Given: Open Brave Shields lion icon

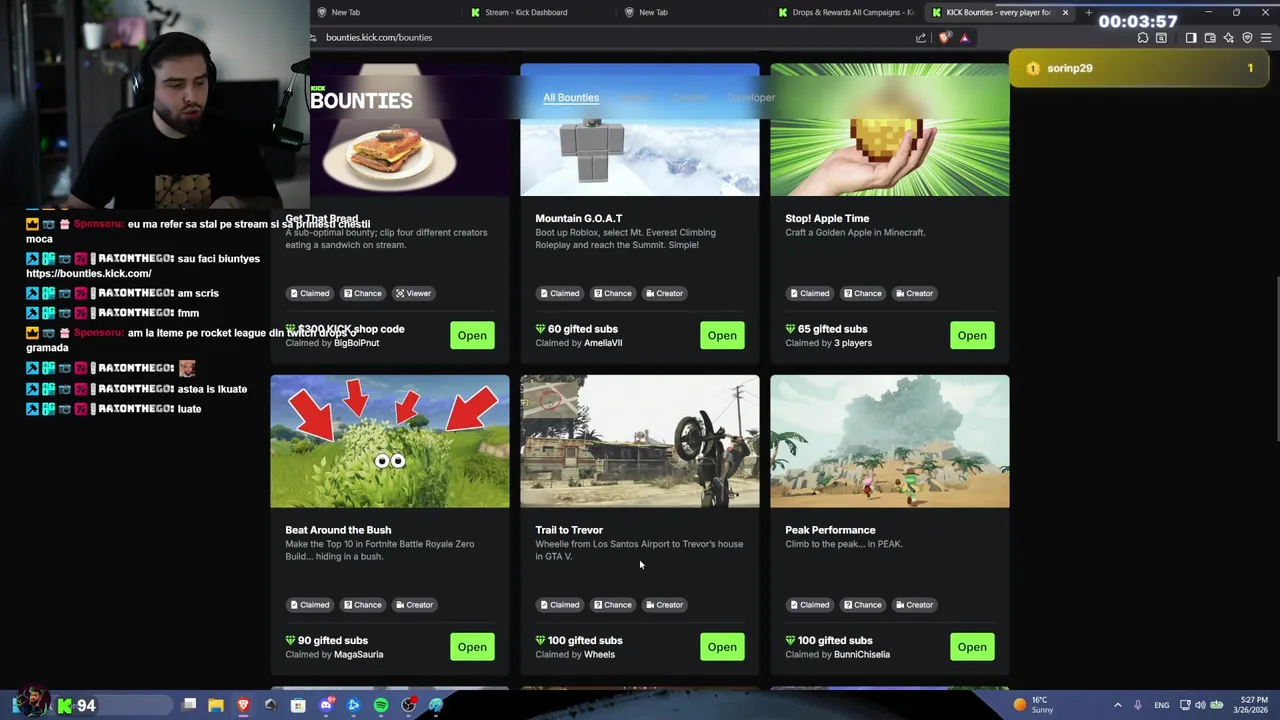Looking at the screenshot, I should (945, 38).
